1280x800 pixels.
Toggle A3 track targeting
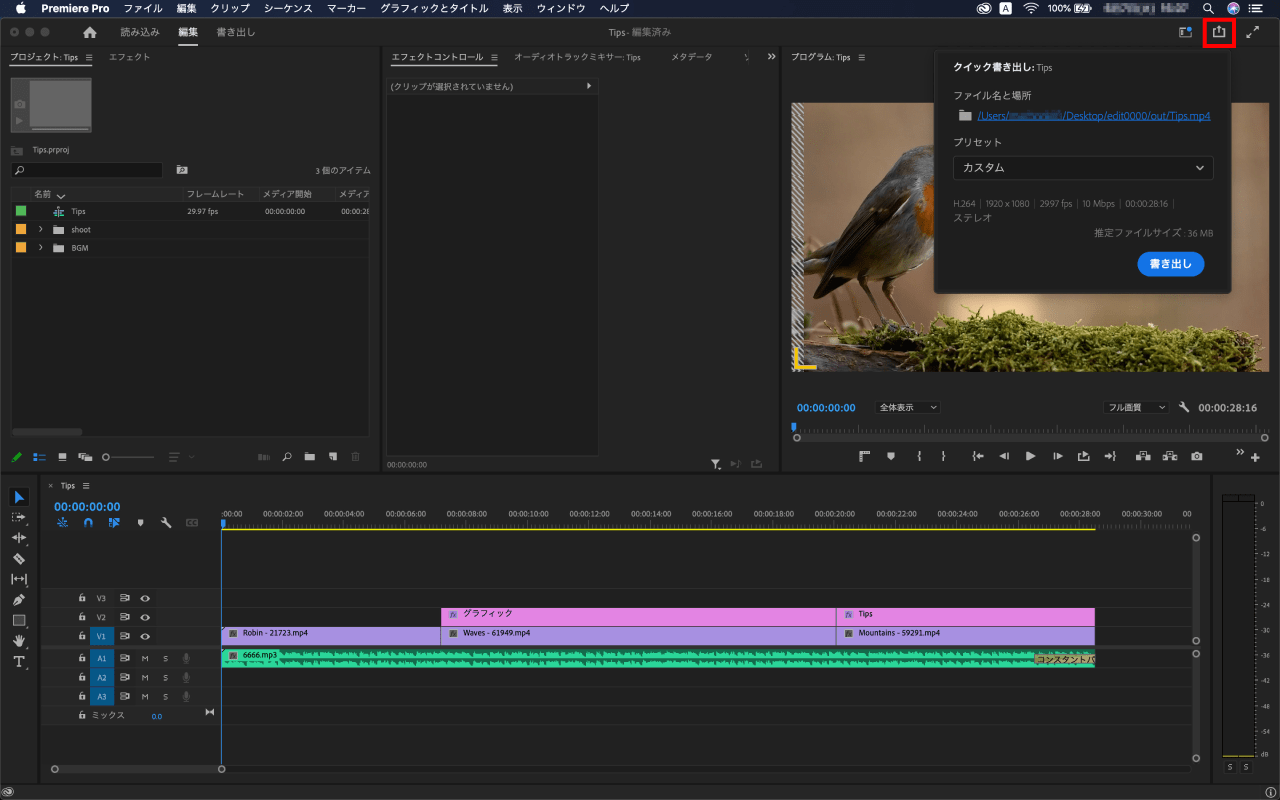click(101, 696)
